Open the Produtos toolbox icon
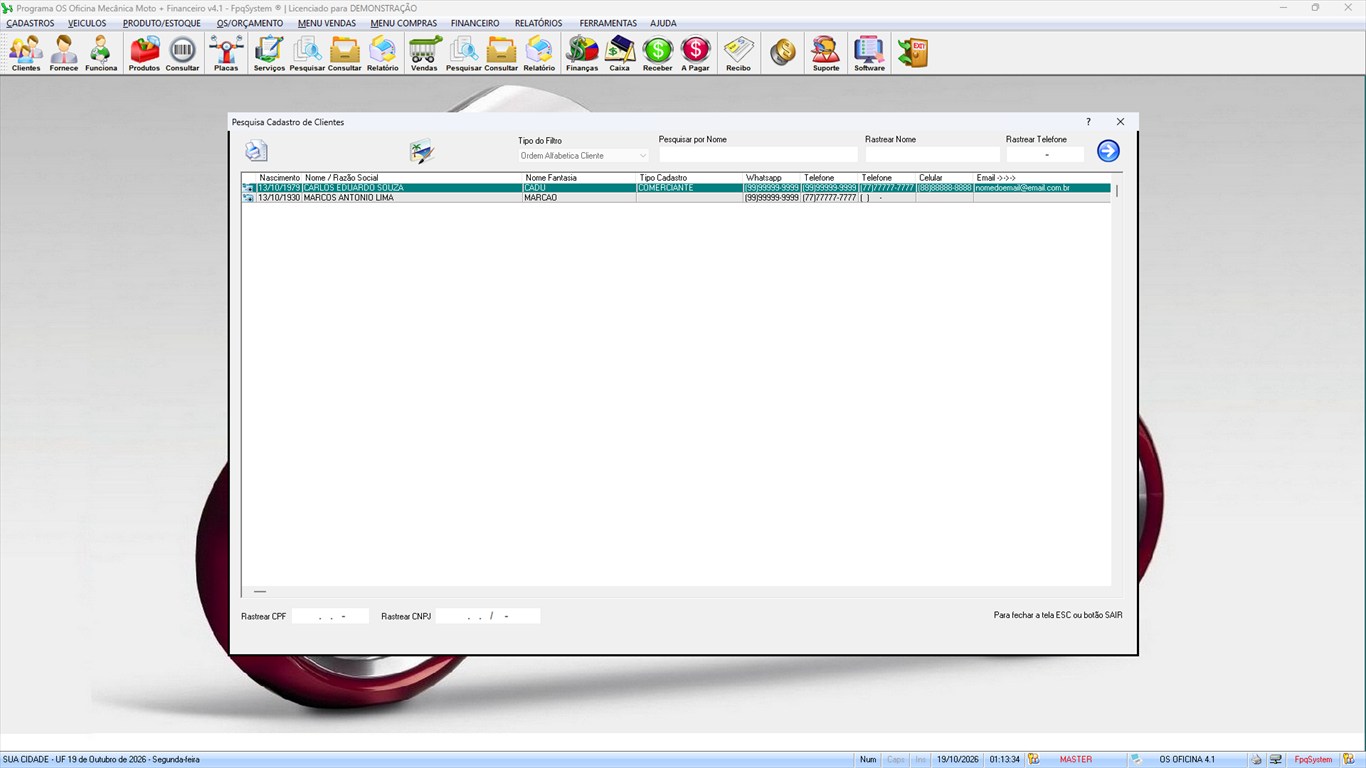 pyautogui.click(x=144, y=54)
